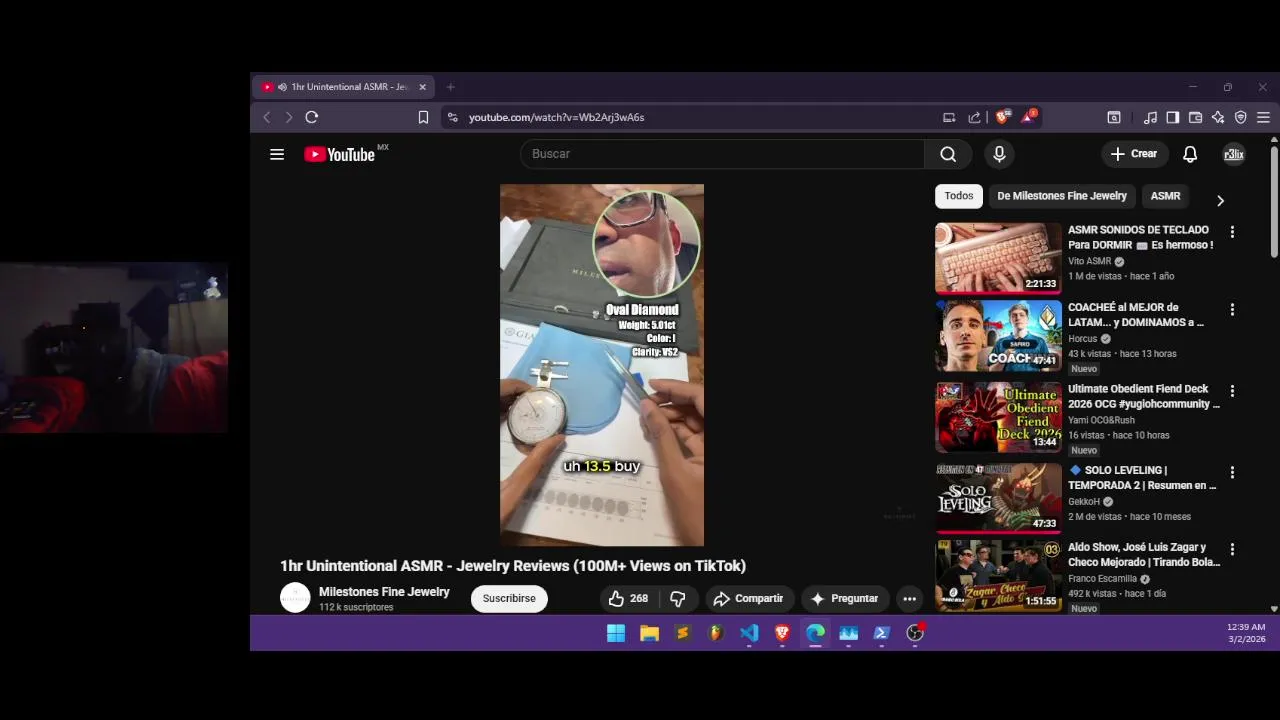The image size is (1280, 720).
Task: Click the address bar URL
Action: [x=556, y=117]
